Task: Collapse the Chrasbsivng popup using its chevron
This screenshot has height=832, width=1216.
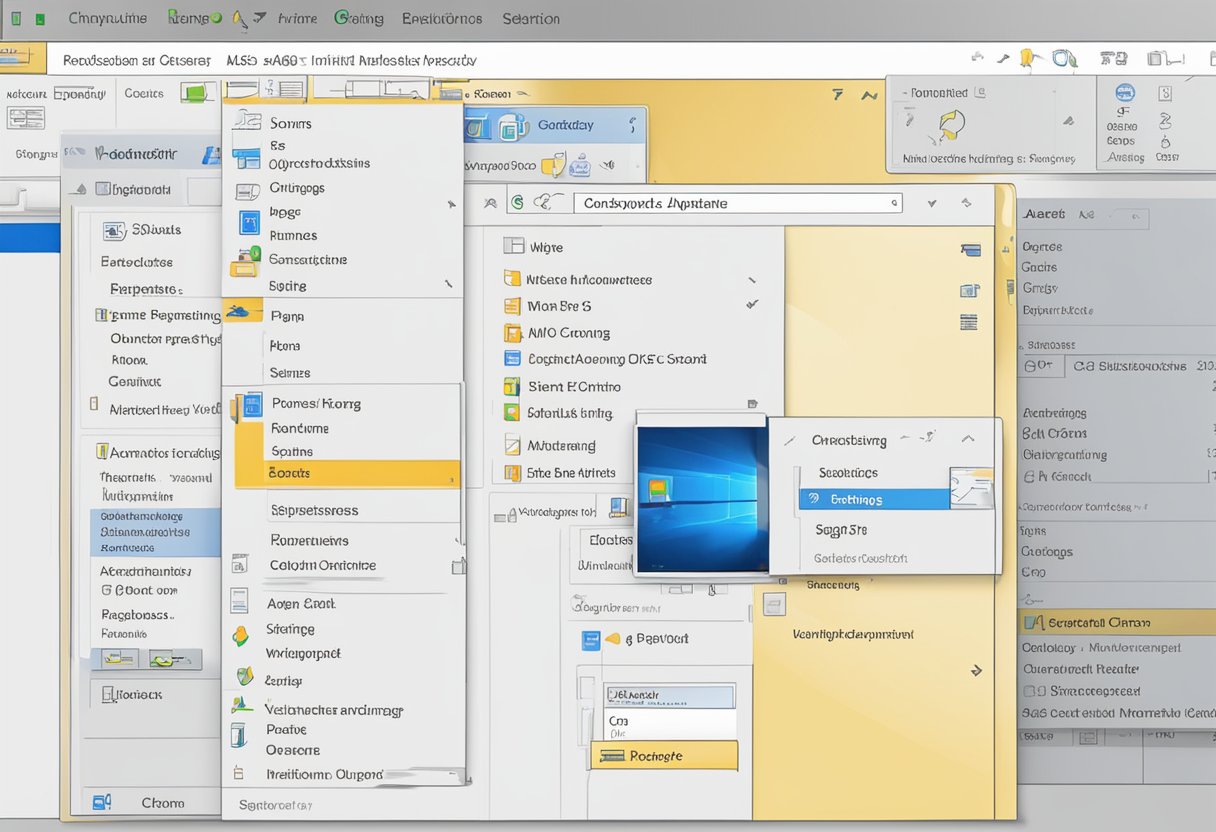Action: tap(967, 439)
